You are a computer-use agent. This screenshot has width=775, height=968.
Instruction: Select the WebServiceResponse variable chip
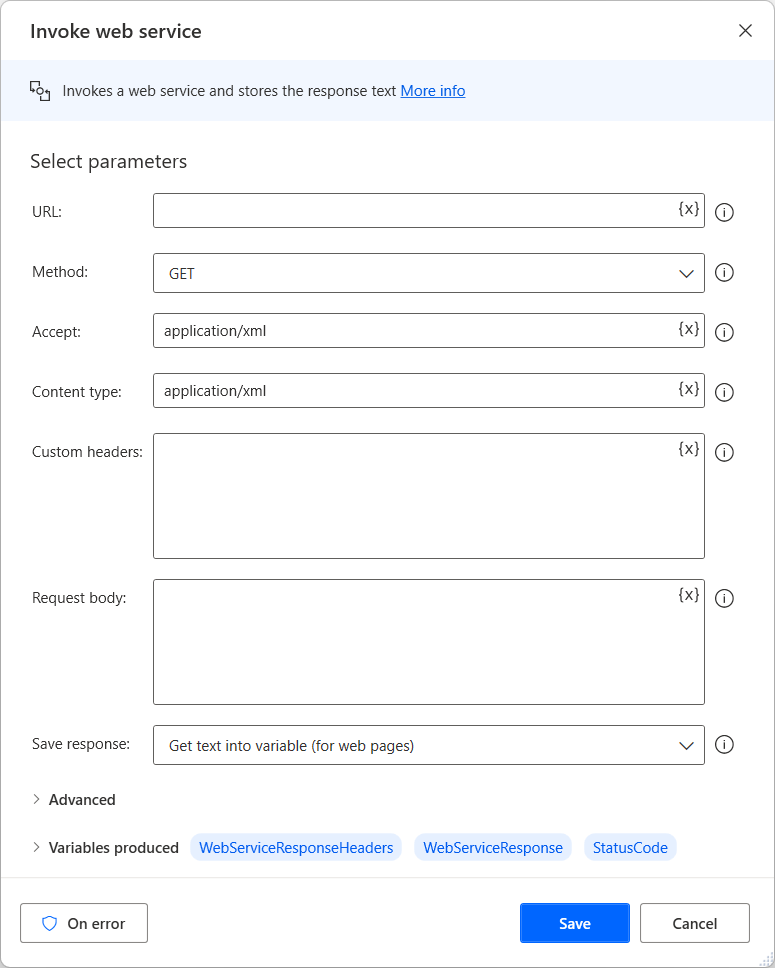point(492,847)
